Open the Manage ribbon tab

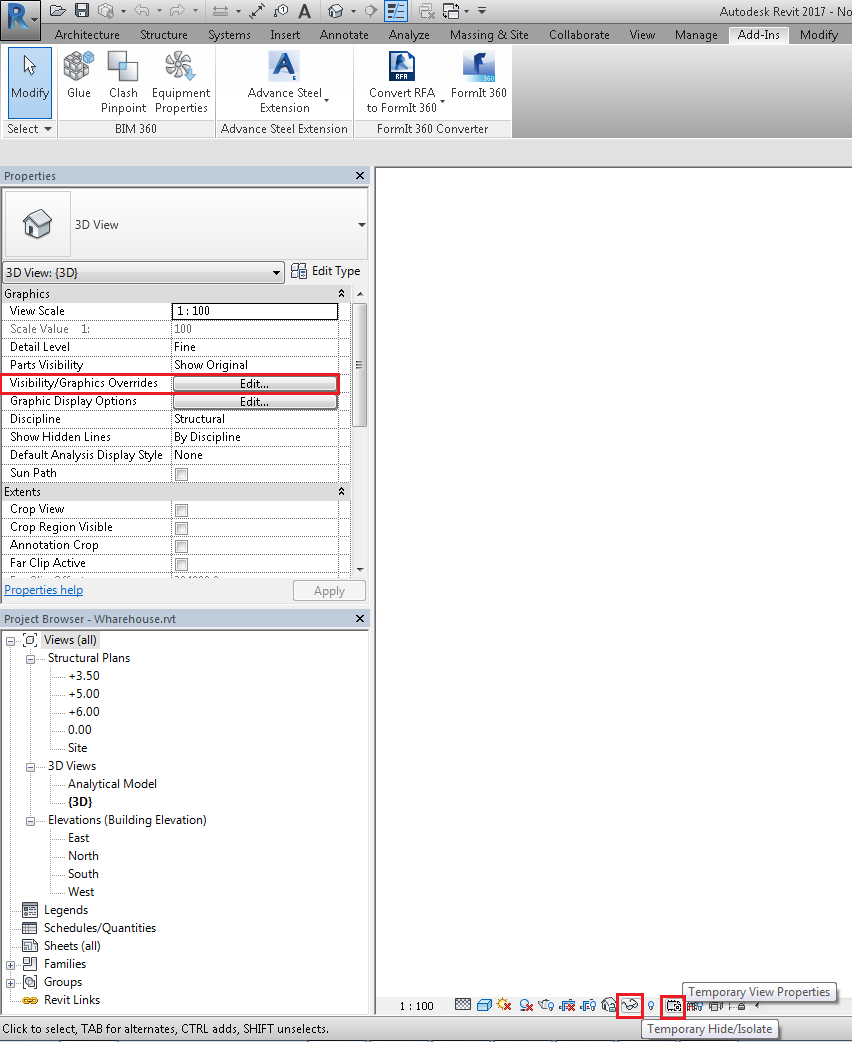coord(696,35)
